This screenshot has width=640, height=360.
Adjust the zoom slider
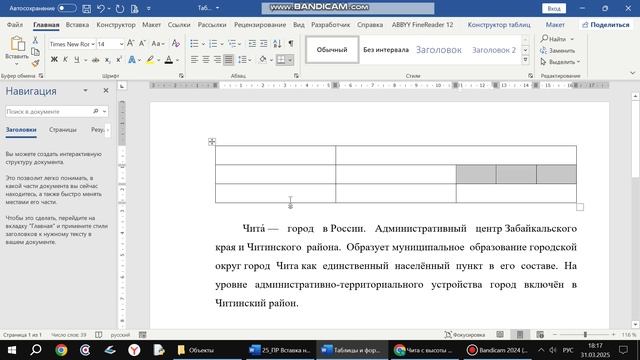pos(585,335)
